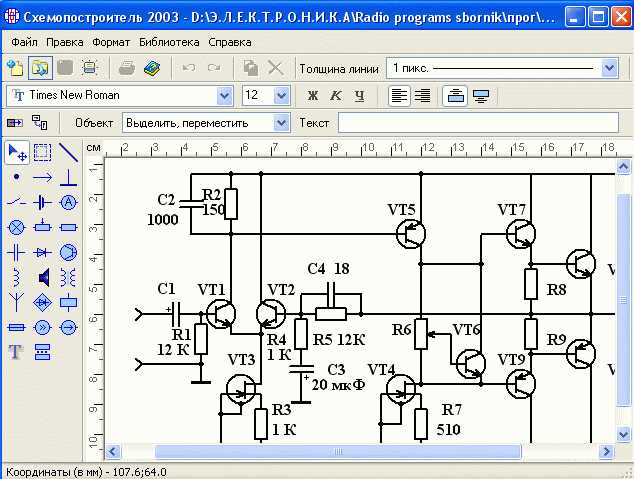Open the line thickness dropdown
The image size is (634, 479).
(609, 68)
